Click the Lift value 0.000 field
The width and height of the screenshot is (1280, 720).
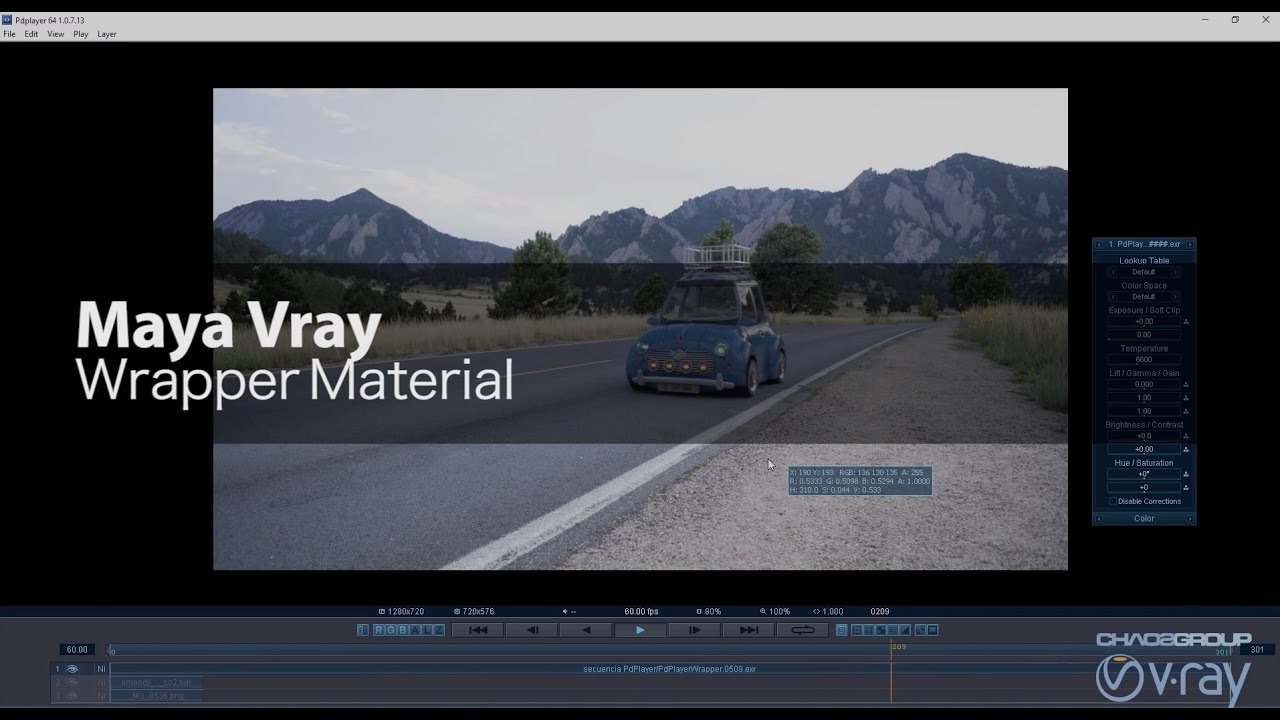[1144, 385]
